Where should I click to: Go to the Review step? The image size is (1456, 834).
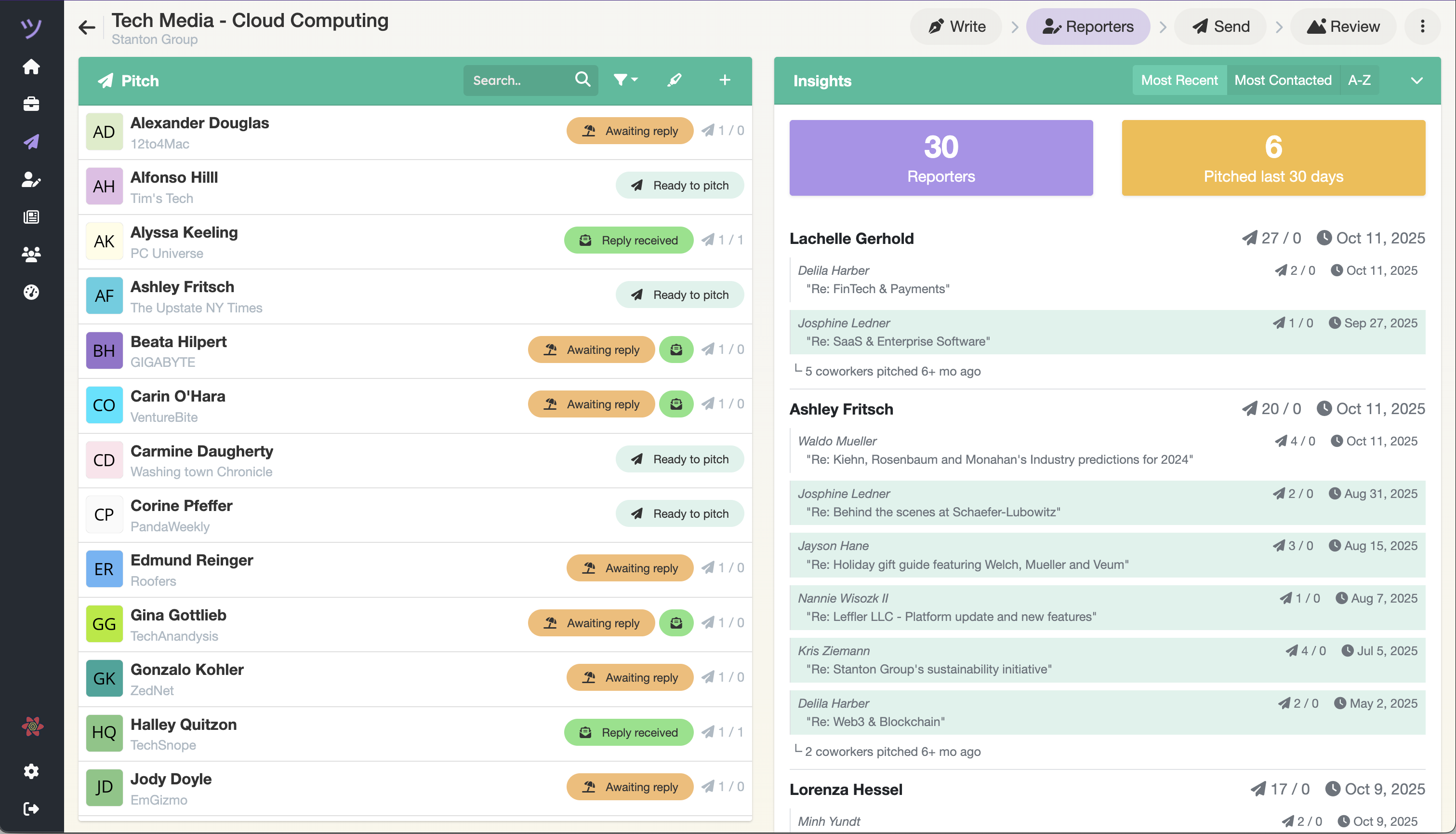point(1343,27)
